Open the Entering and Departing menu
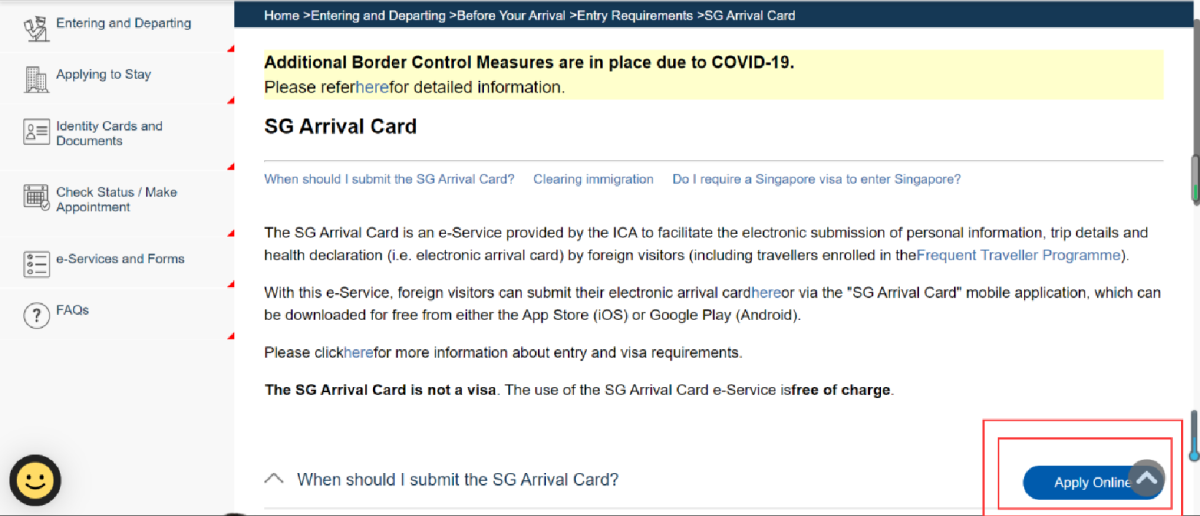Screen dimensions: 1200x516 tap(123, 23)
